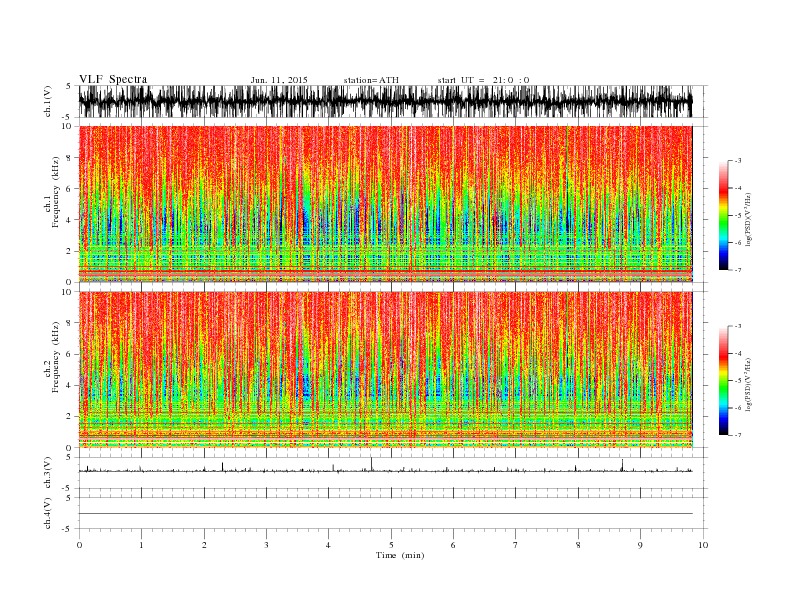Screen dimensions: 792x612
Task: Click the "-5" tick on ch.2 colorbar
Action: (737, 381)
